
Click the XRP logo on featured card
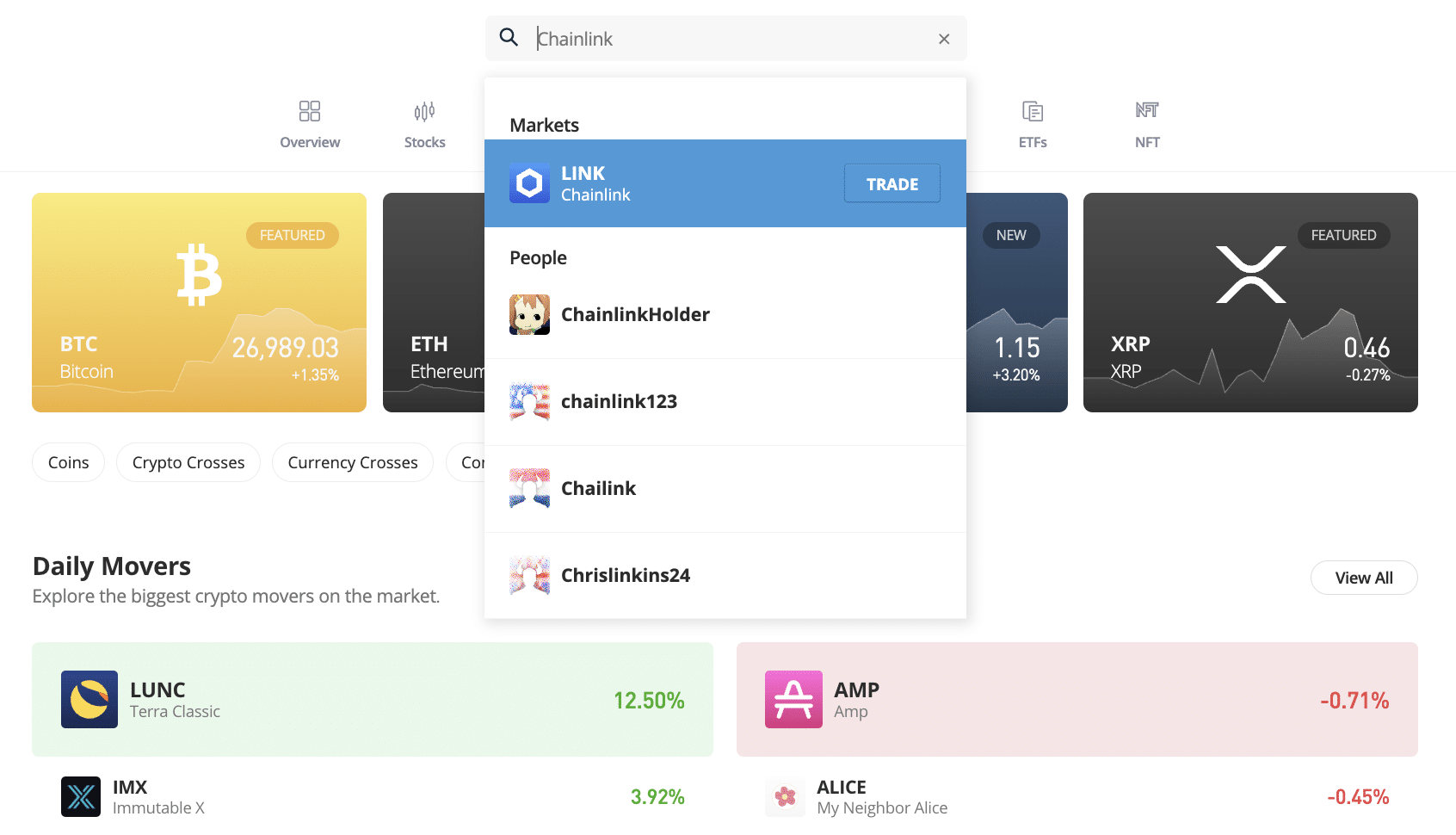tap(1250, 275)
